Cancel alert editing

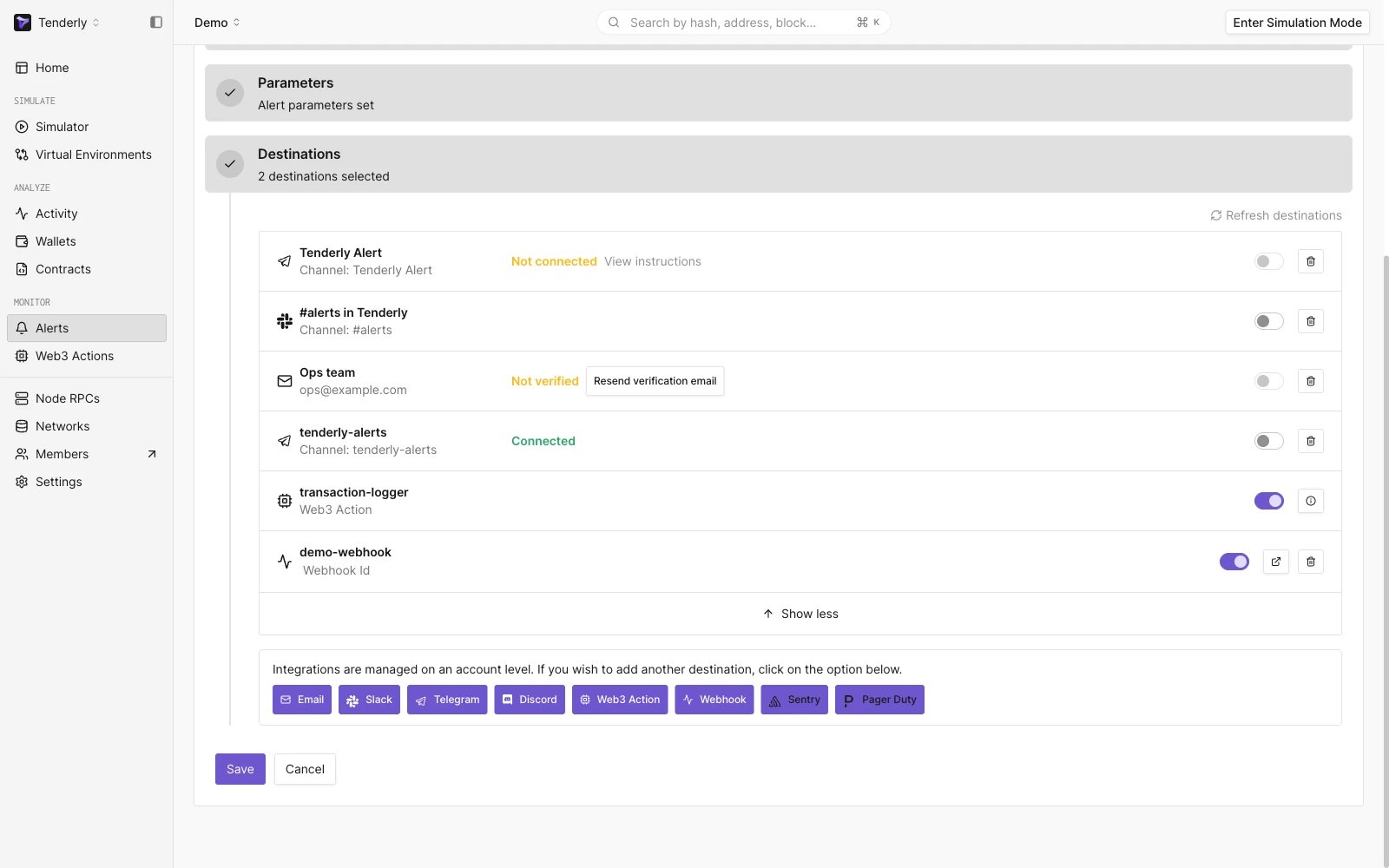(x=305, y=769)
